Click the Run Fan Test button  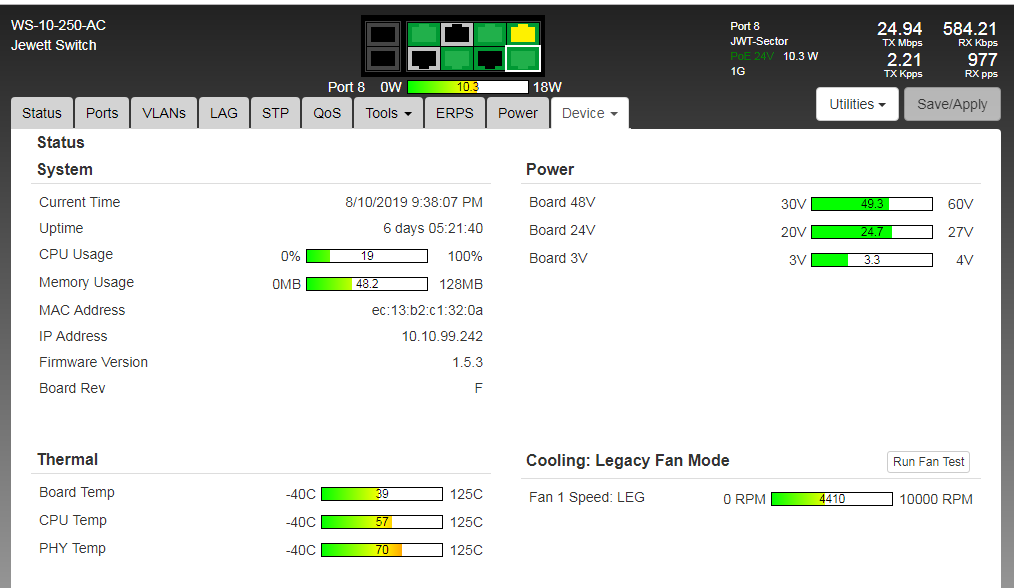[x=928, y=462]
